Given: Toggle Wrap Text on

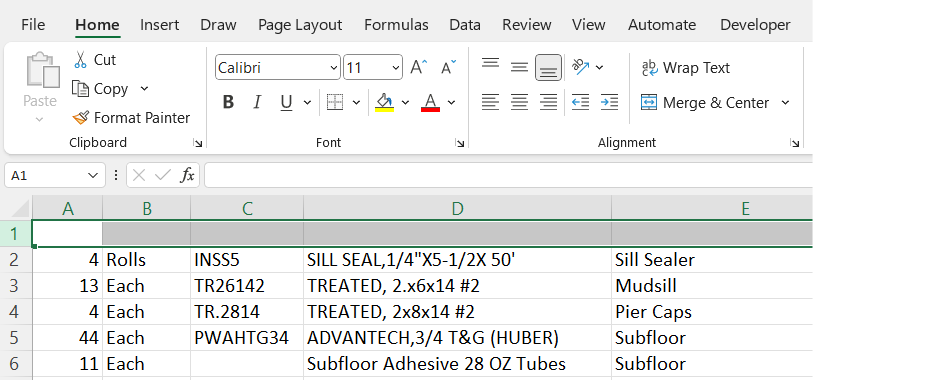Looking at the screenshot, I should 685,68.
